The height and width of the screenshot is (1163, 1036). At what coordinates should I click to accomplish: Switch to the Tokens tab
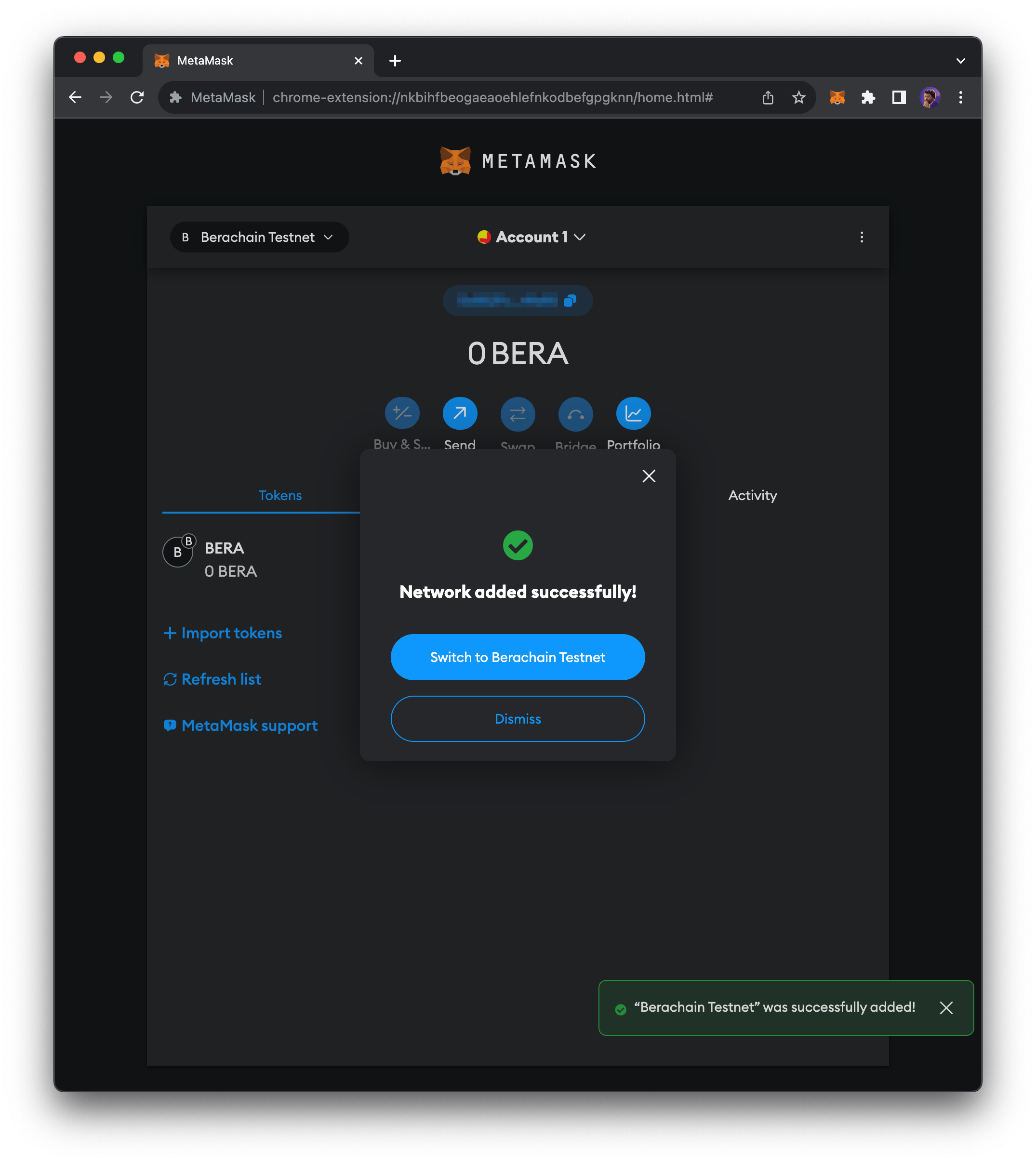coord(280,496)
